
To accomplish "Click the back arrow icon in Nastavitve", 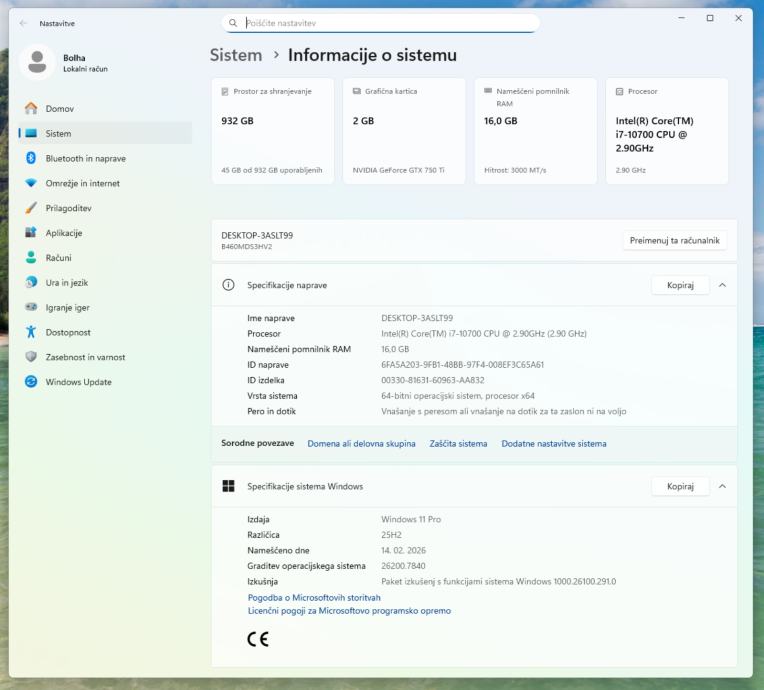I will click(x=23, y=23).
